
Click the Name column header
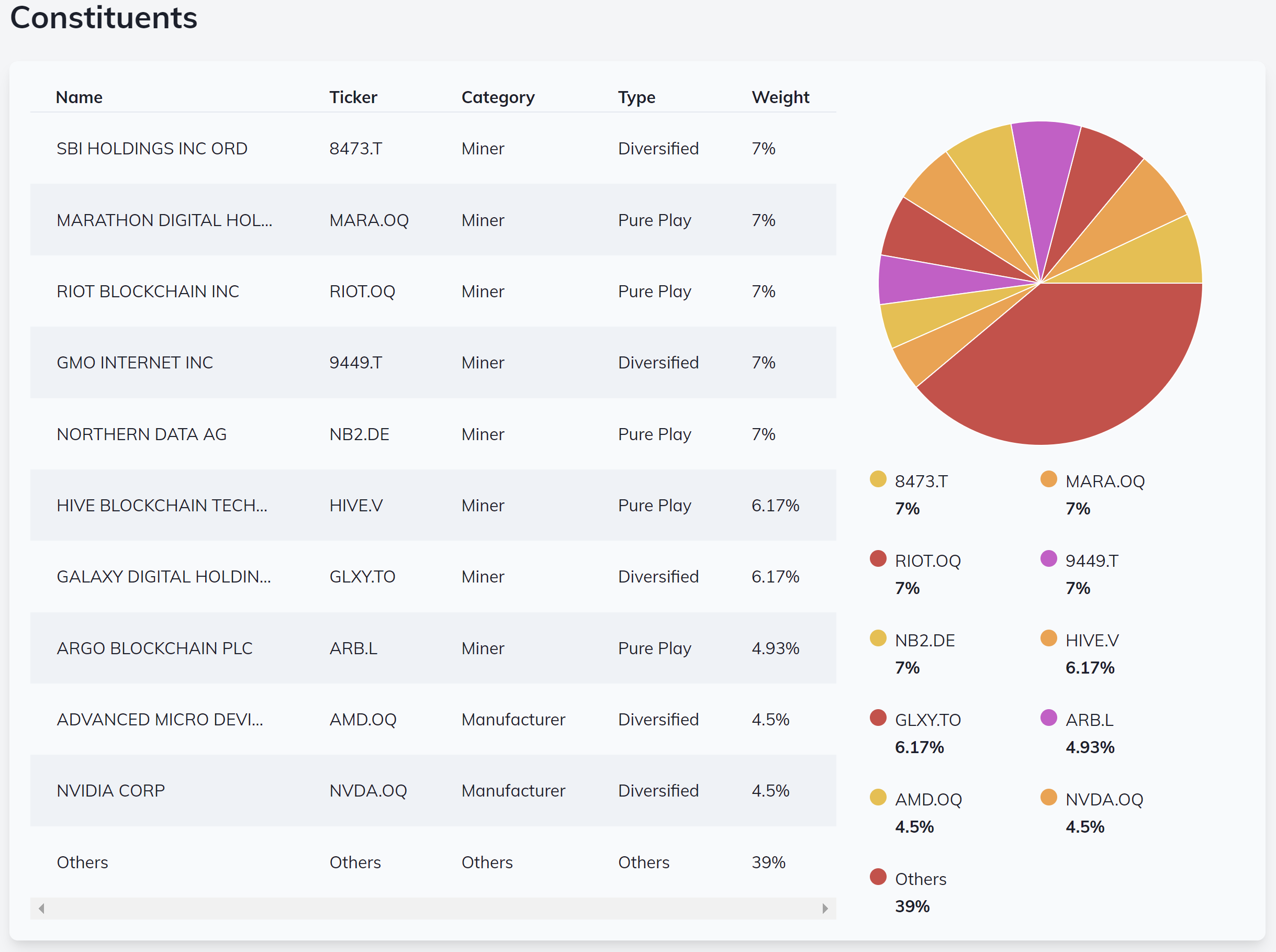point(79,97)
